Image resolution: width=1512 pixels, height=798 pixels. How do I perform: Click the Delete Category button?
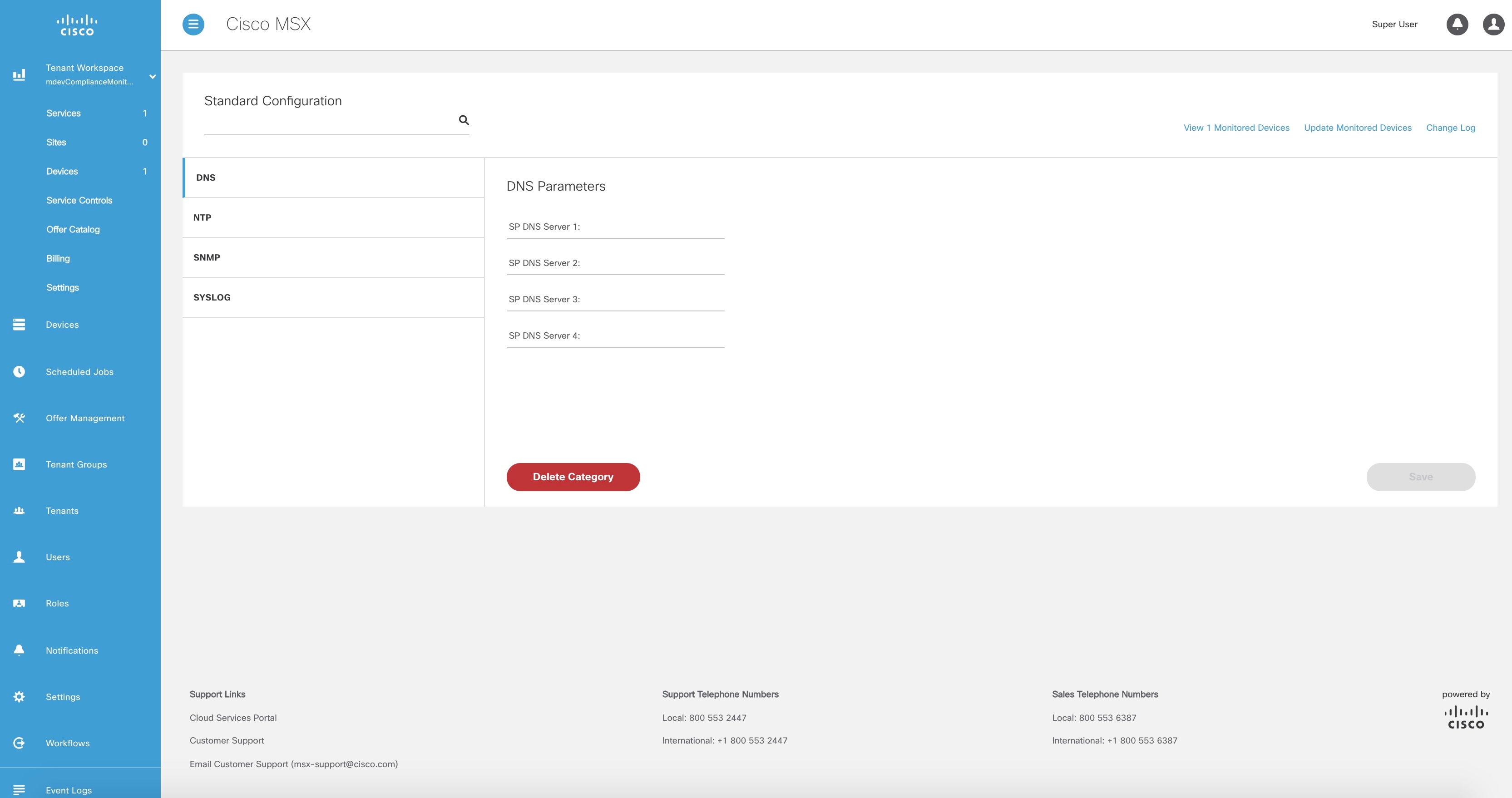[573, 477]
